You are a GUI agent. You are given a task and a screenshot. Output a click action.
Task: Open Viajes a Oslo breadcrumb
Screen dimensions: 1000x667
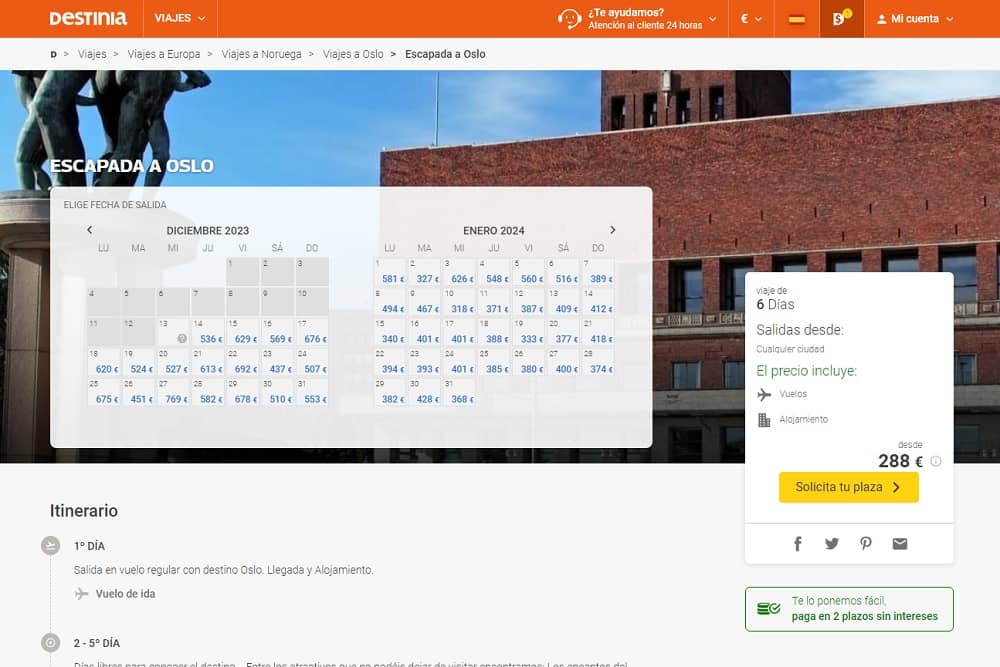pyautogui.click(x=353, y=54)
